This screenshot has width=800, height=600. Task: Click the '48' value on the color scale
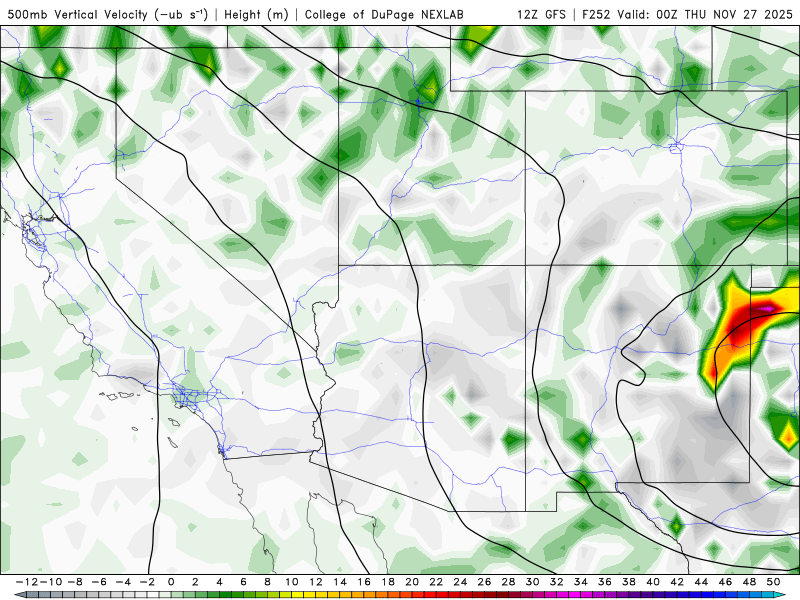tap(749, 582)
